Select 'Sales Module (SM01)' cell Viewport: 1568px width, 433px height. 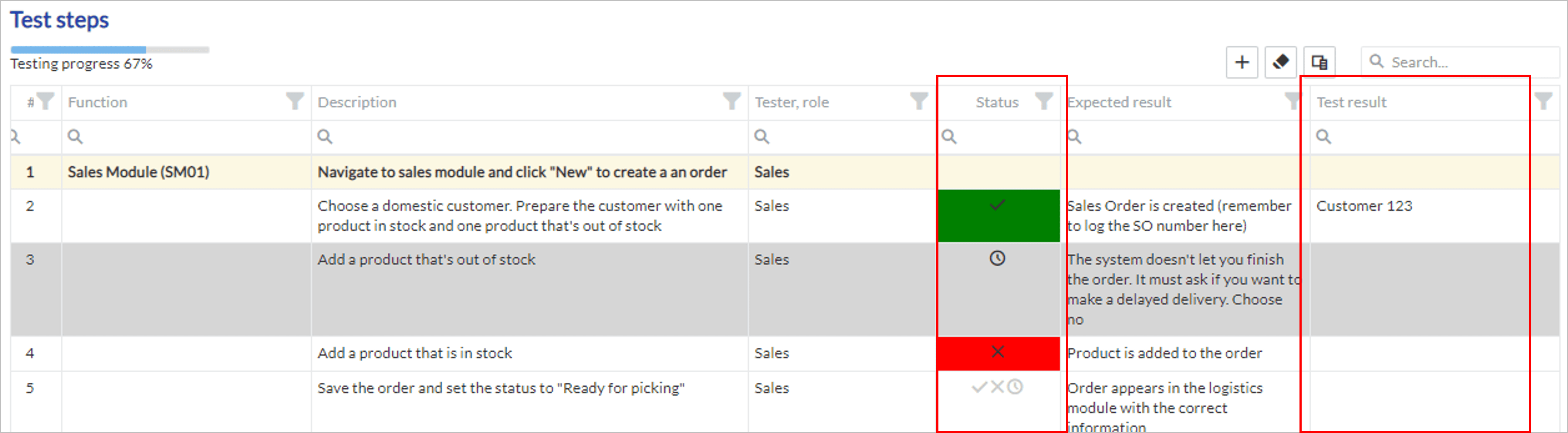pos(186,172)
